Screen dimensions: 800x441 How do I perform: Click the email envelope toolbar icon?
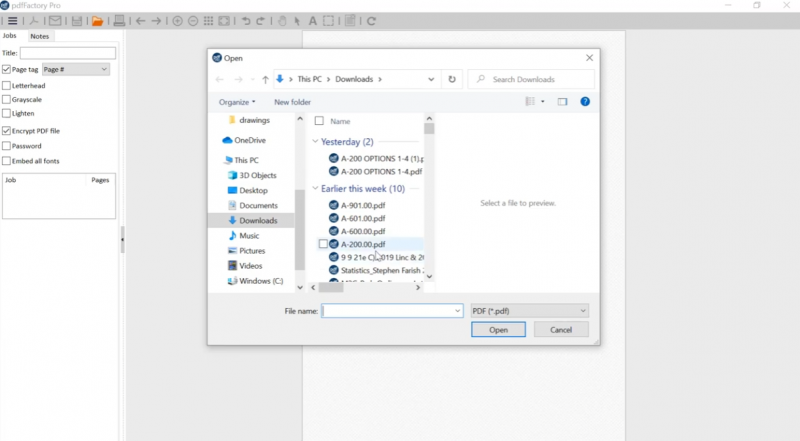click(54, 20)
